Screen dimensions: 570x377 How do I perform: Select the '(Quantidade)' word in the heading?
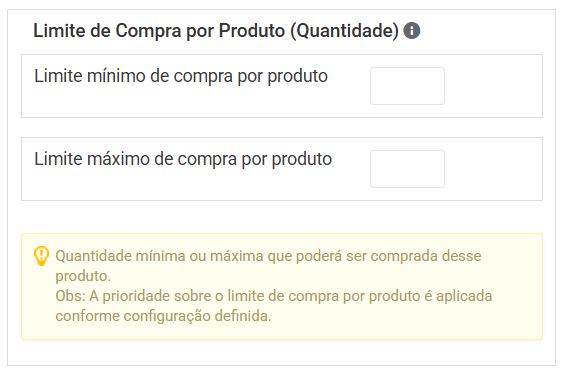pos(344,31)
